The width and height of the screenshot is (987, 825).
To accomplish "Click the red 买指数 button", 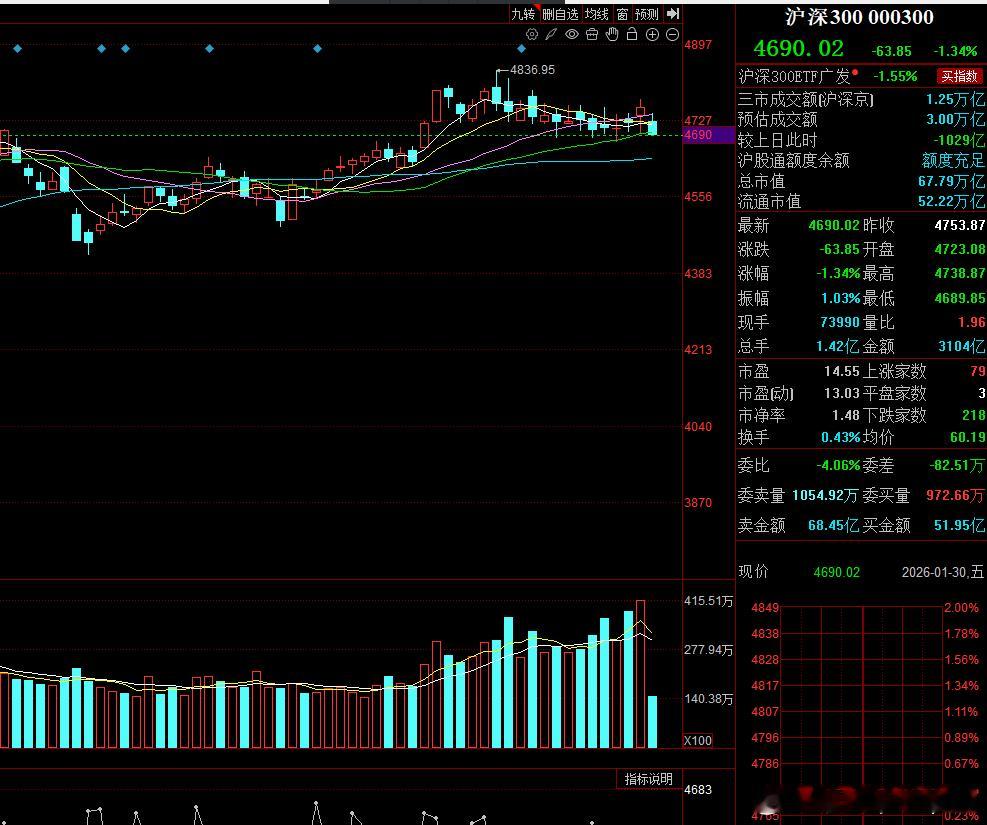I will tap(959, 76).
